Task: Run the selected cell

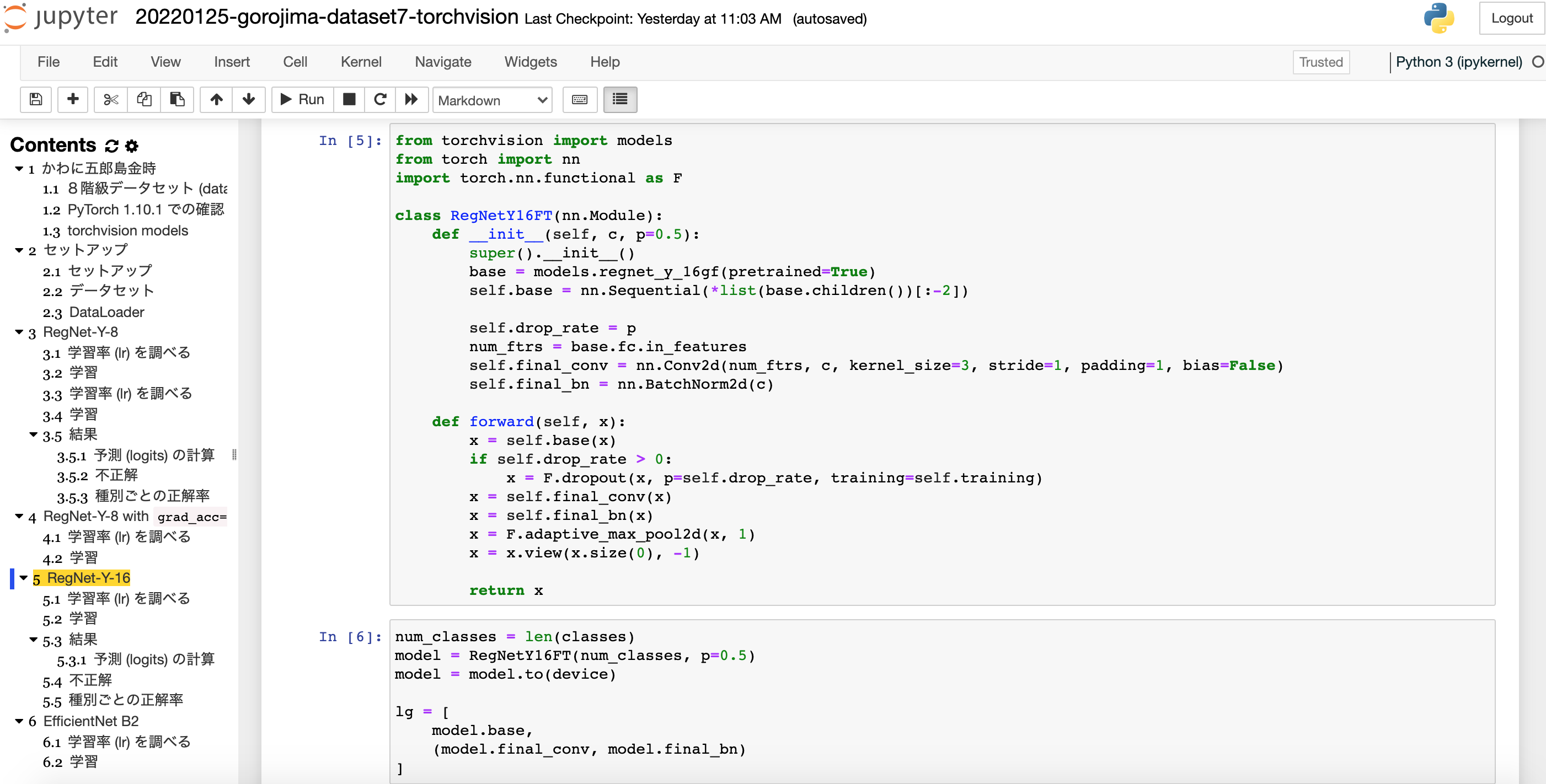Action: click(302, 100)
